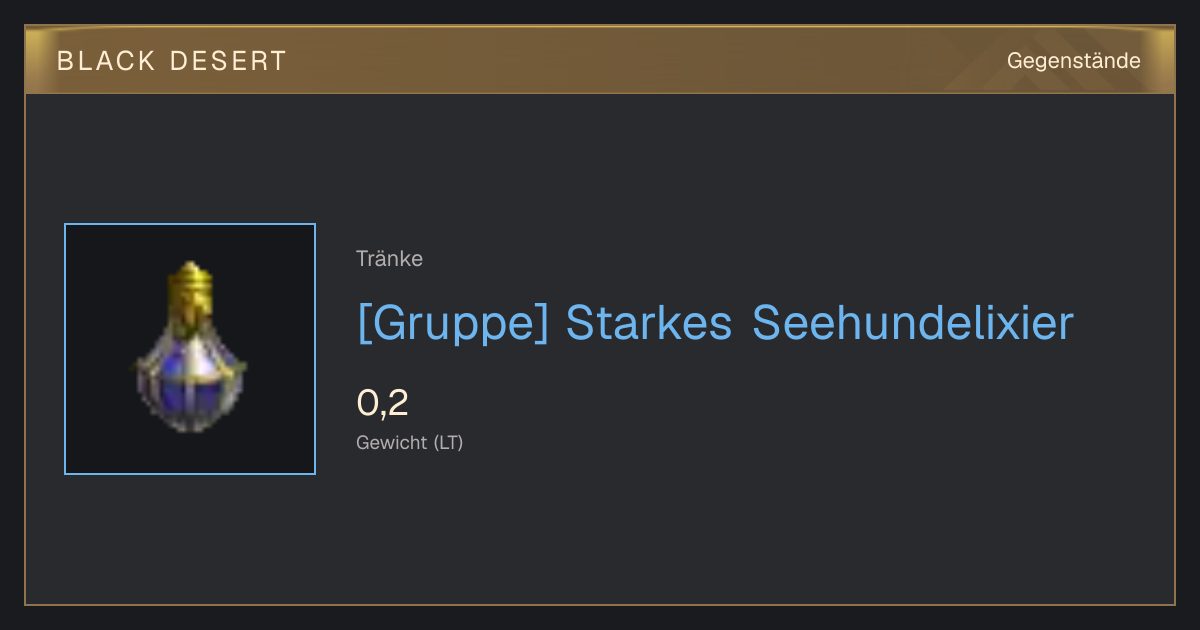Open the Tränke category label
This screenshot has height=630, width=1200.
click(x=389, y=258)
